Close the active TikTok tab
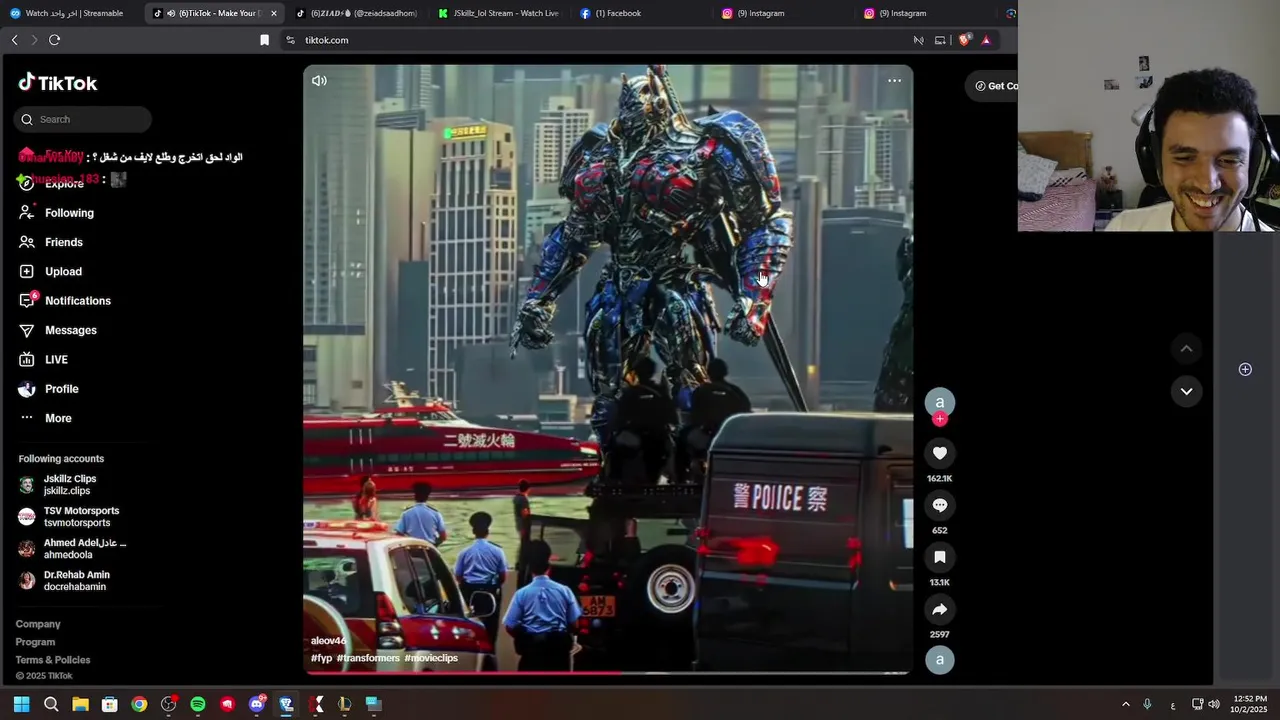Screen dimensions: 1280x720 (x=274, y=13)
